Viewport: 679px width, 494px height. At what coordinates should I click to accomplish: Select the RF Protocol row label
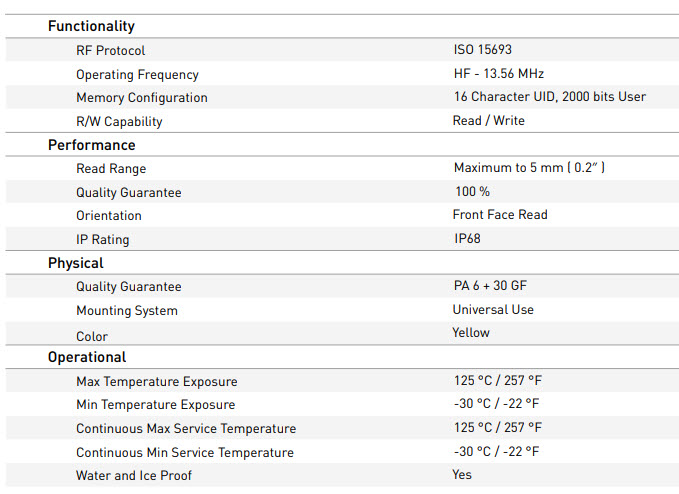tap(111, 51)
